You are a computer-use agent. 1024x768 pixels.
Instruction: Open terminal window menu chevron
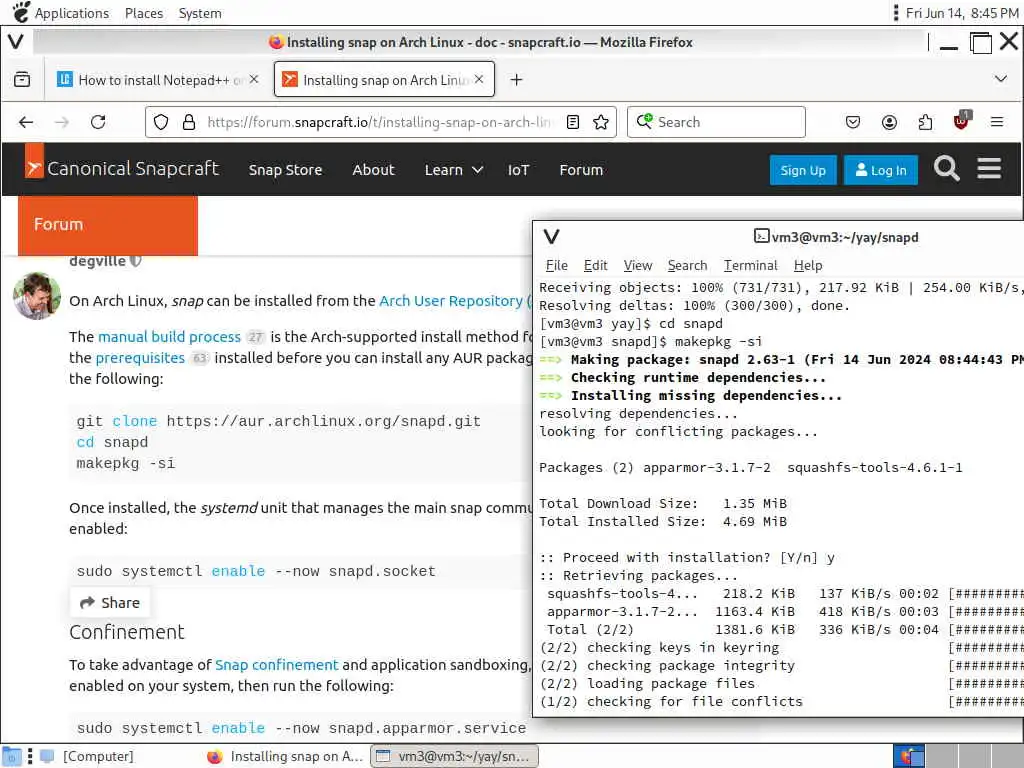[x=551, y=236]
